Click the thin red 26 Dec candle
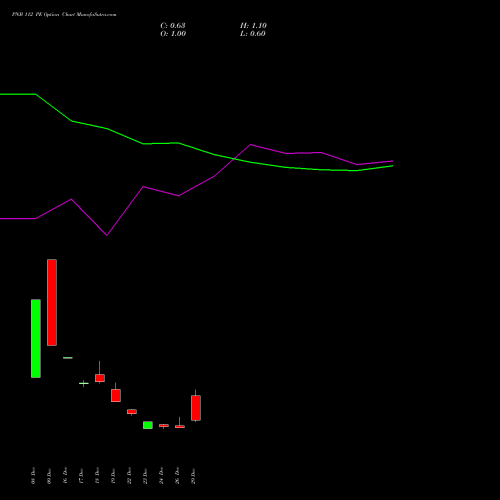500x500 pixels. tap(180, 426)
